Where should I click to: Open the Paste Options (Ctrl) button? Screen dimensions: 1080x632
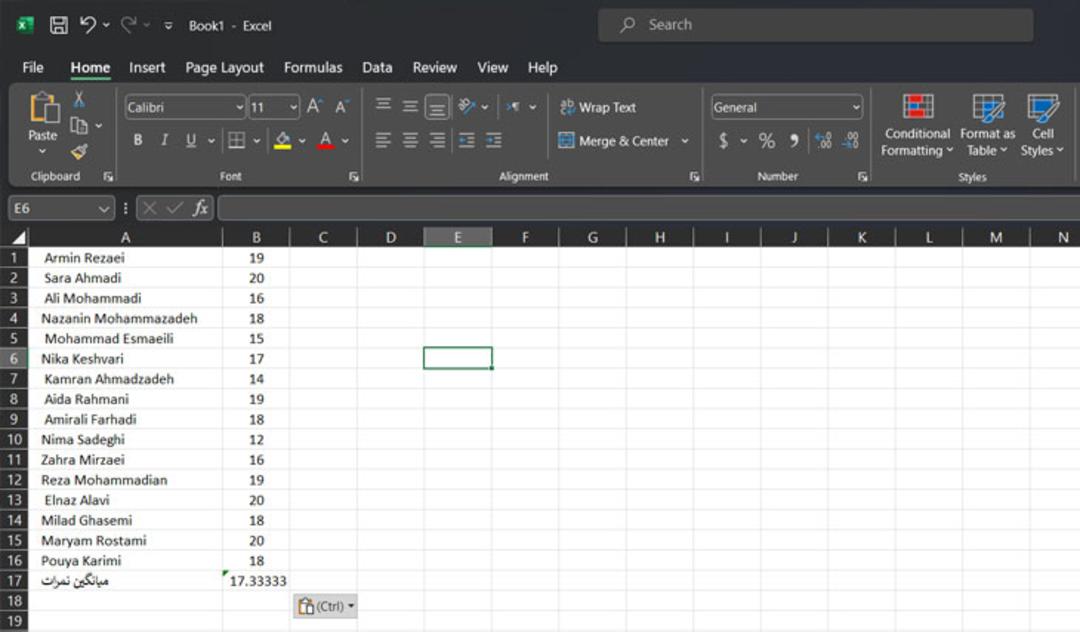[x=325, y=606]
